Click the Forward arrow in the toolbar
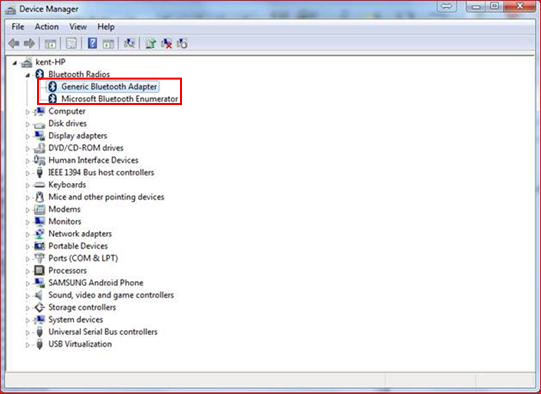 [x=29, y=43]
